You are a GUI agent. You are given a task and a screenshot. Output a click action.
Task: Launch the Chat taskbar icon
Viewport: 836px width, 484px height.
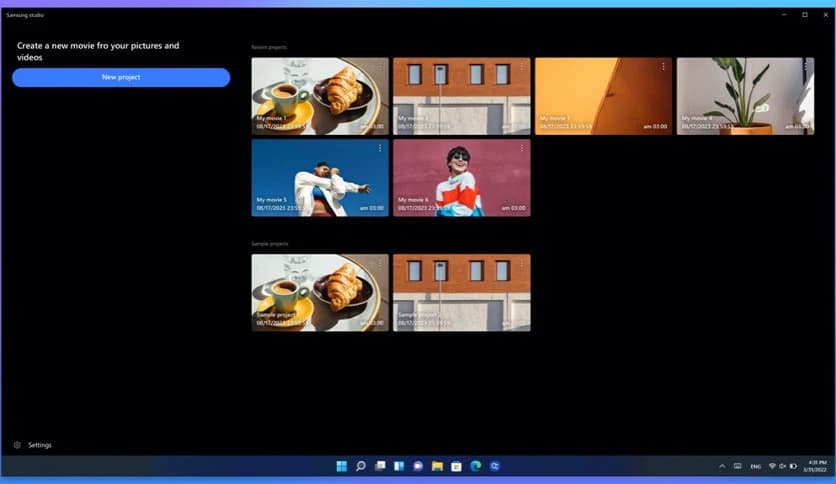click(x=418, y=466)
